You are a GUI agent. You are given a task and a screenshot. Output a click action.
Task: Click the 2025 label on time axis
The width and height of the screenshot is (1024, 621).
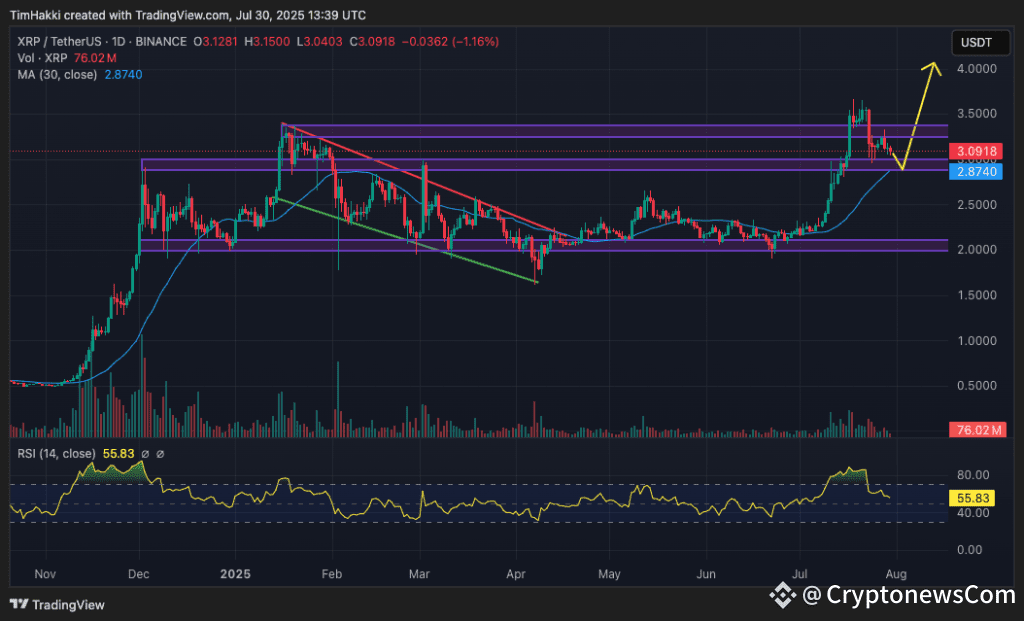pos(235,574)
